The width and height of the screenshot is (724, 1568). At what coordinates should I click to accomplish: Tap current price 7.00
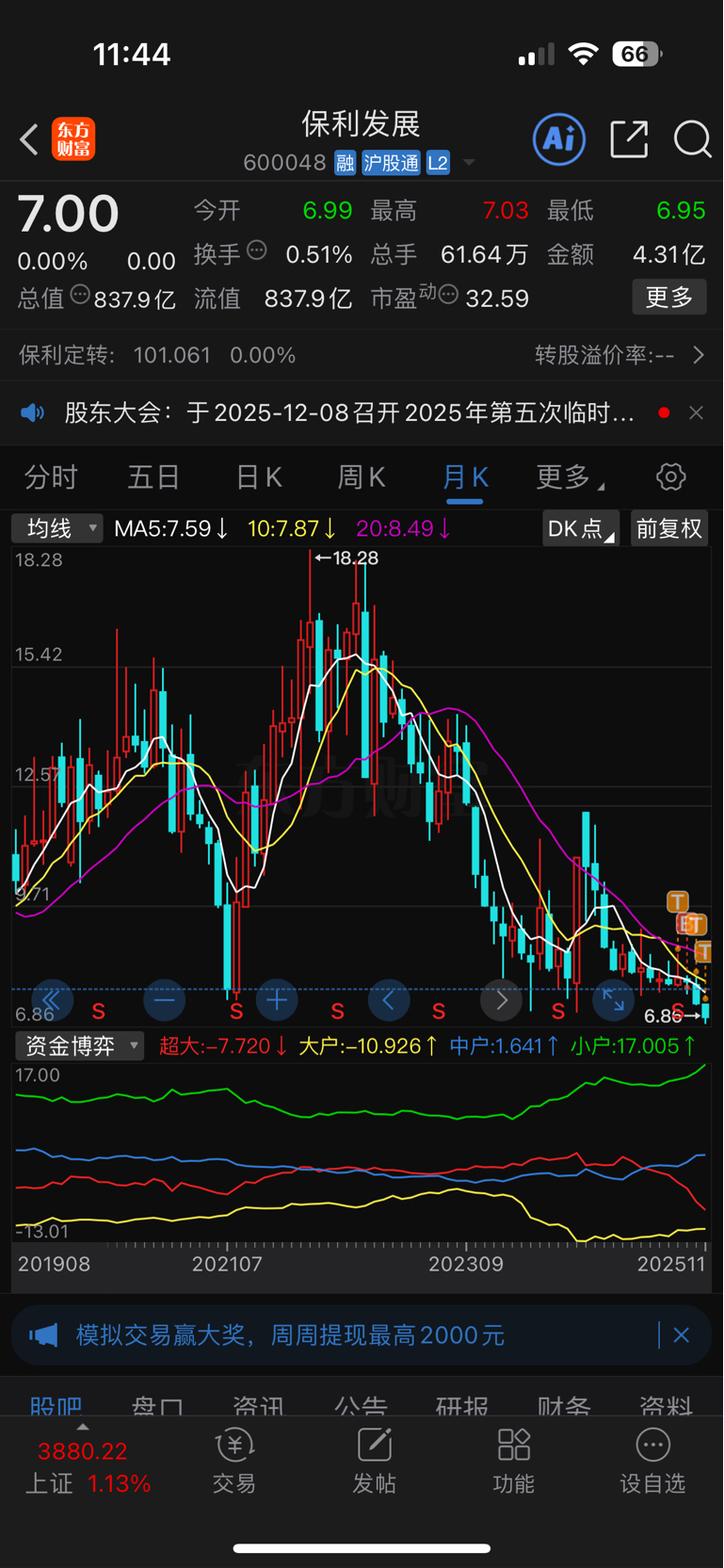click(68, 214)
